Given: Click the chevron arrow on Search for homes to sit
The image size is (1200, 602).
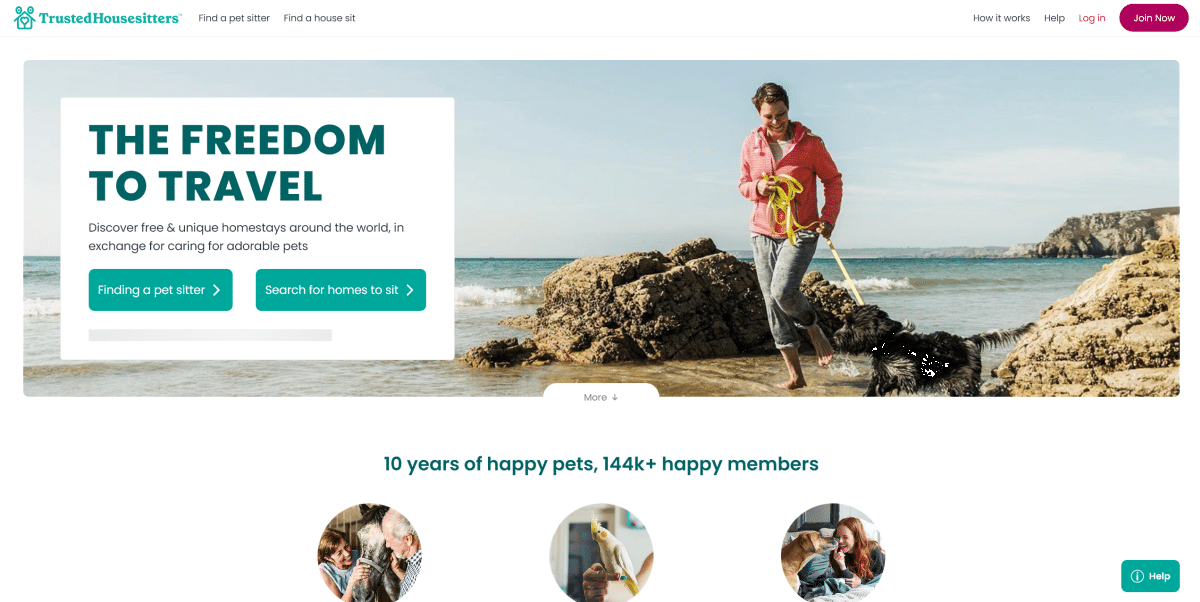Looking at the screenshot, I should 410,290.
